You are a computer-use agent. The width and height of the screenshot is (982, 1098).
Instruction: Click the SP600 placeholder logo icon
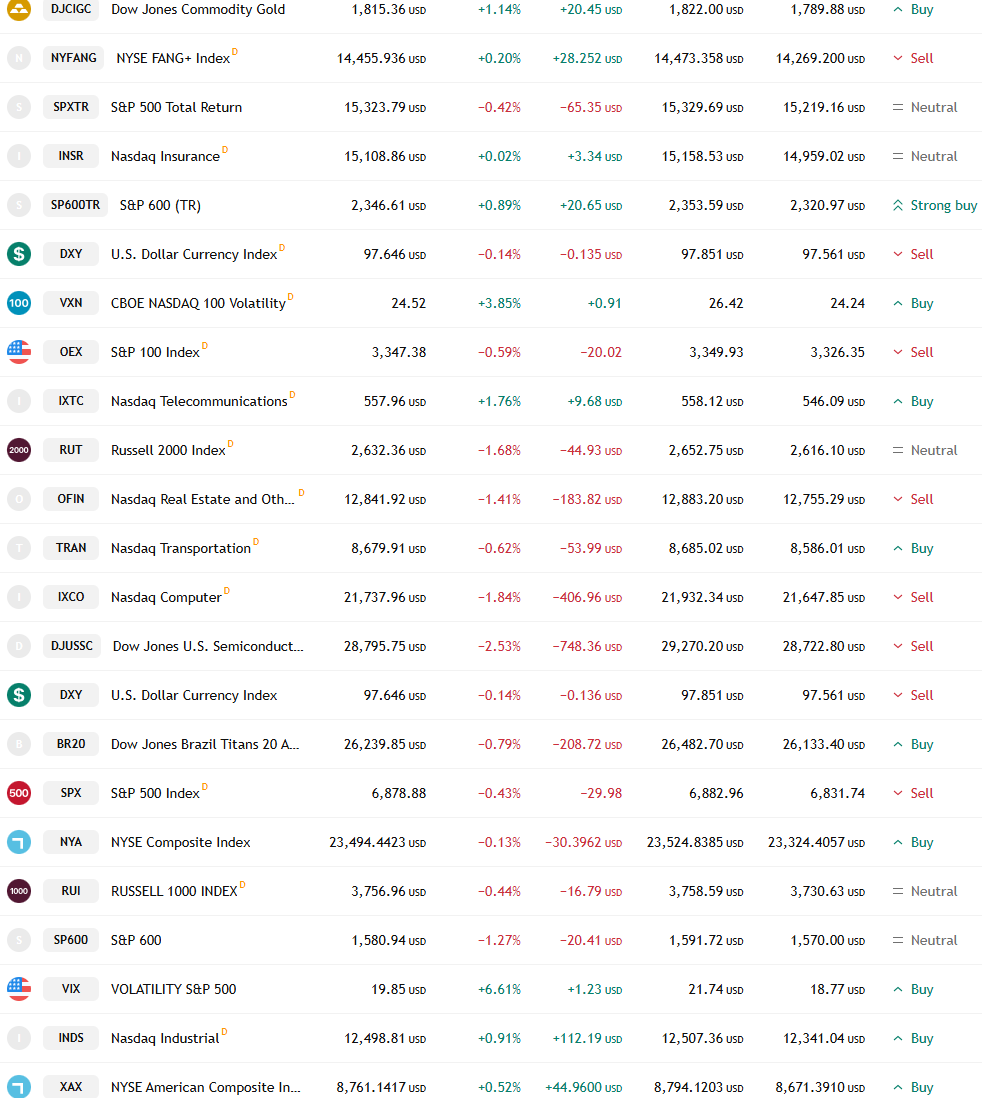click(x=19, y=940)
